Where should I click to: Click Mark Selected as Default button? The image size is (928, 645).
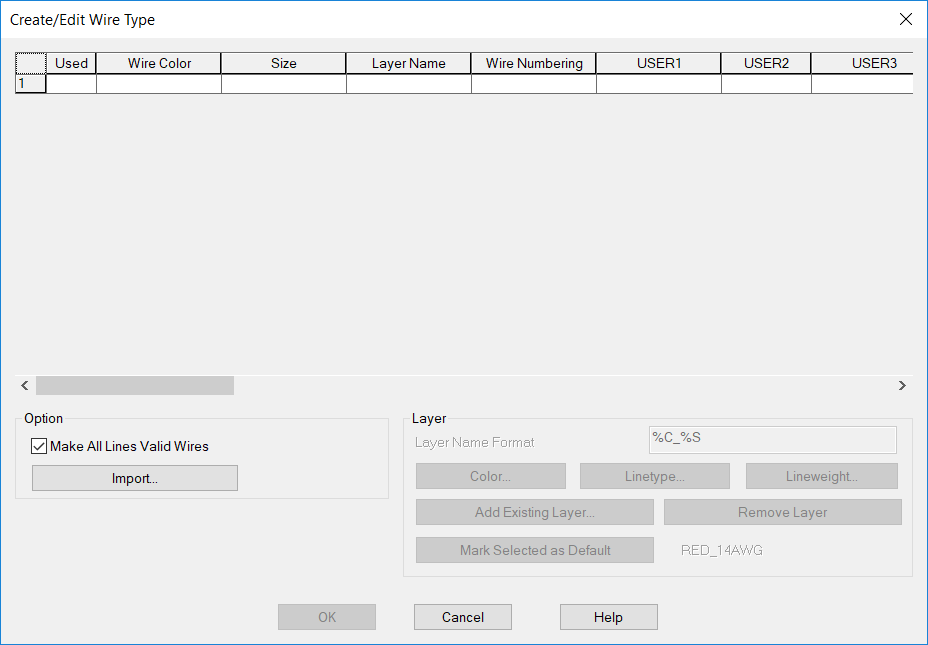point(535,550)
